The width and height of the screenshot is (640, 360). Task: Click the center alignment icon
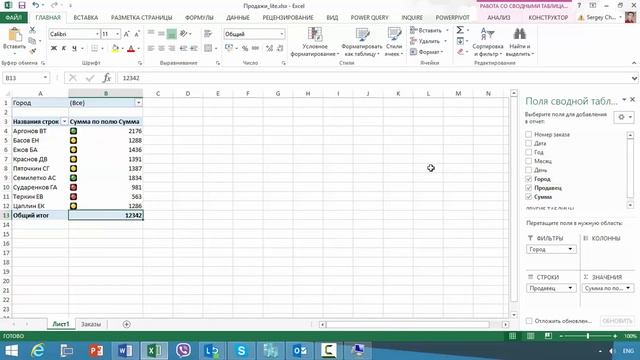162,49
